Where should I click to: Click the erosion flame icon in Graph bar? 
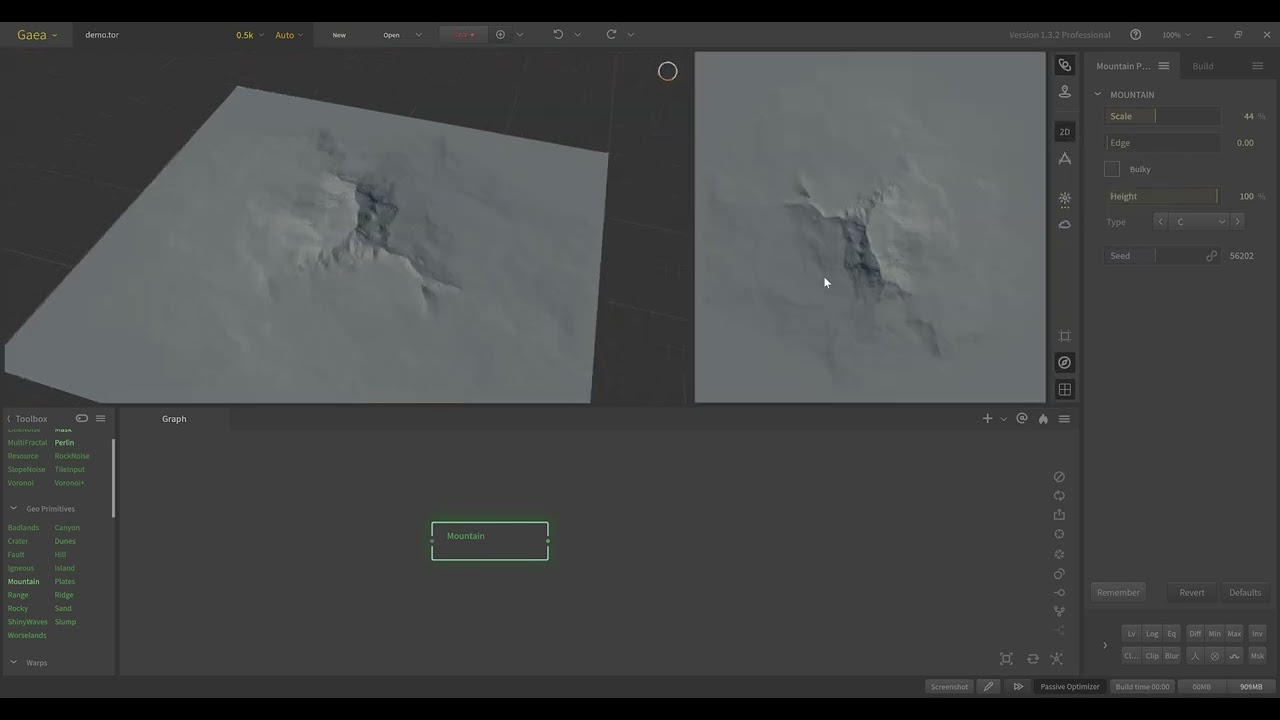(x=1043, y=419)
